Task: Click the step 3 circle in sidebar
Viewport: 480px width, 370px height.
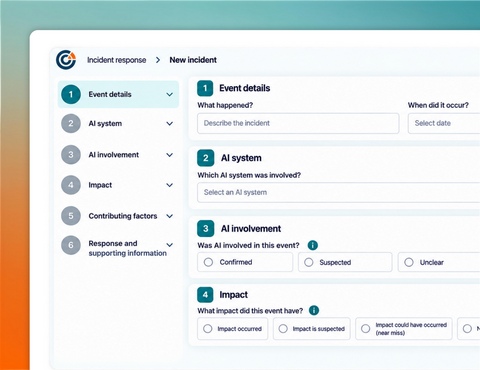Action: [71, 154]
